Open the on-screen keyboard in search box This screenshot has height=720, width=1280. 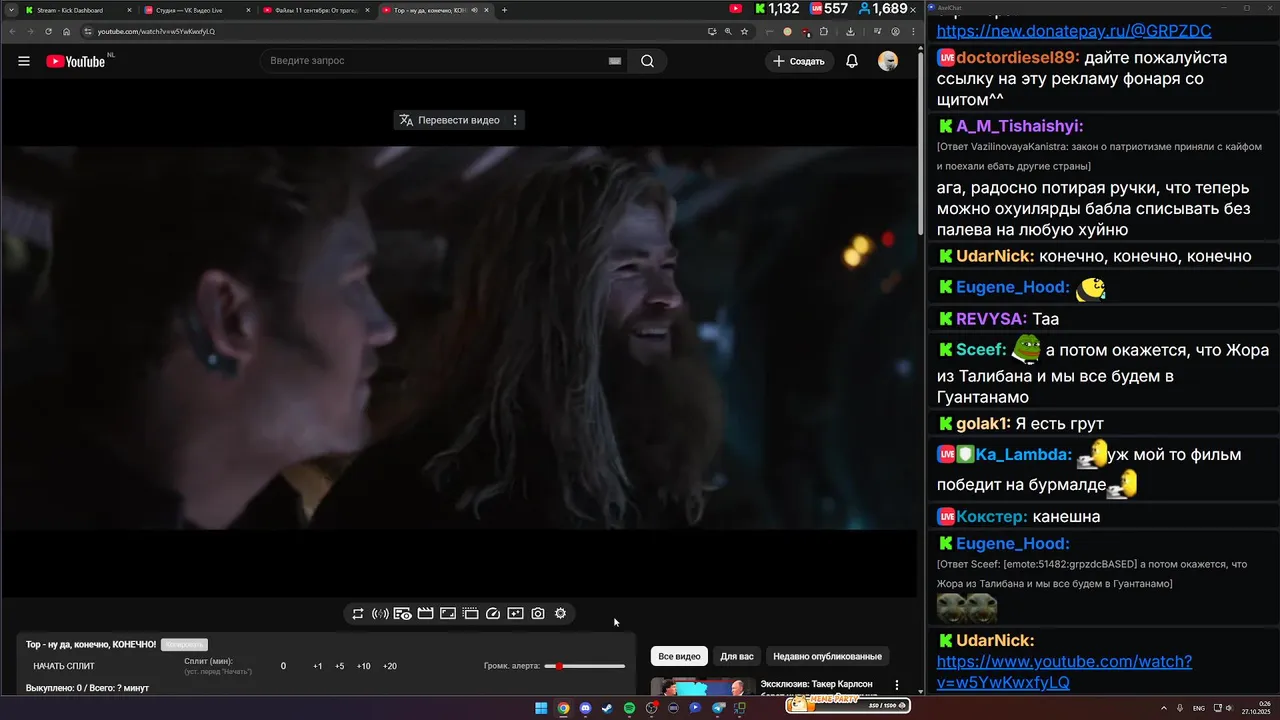click(x=615, y=61)
